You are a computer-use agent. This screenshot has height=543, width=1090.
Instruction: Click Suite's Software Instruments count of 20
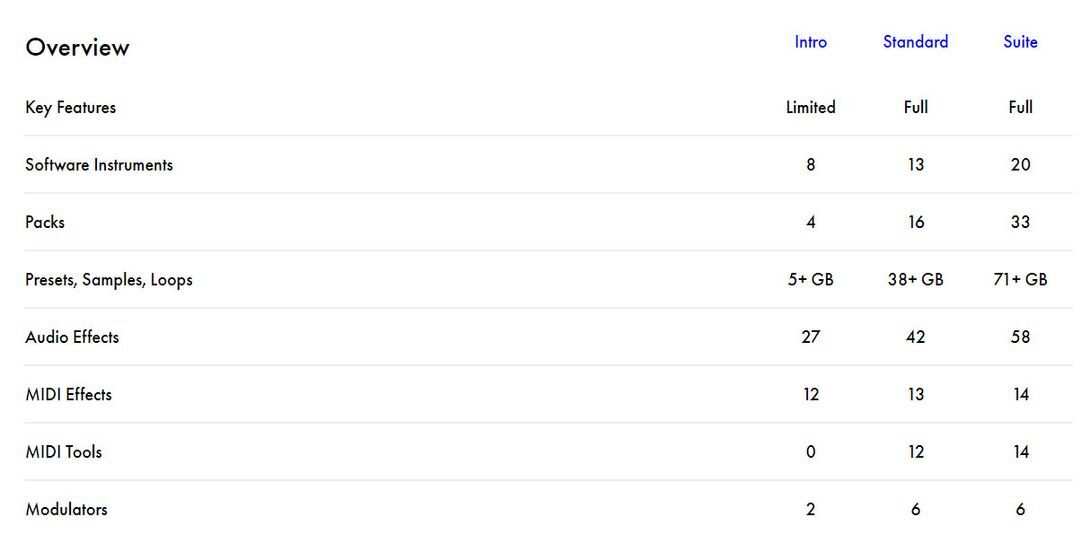pos(1020,165)
